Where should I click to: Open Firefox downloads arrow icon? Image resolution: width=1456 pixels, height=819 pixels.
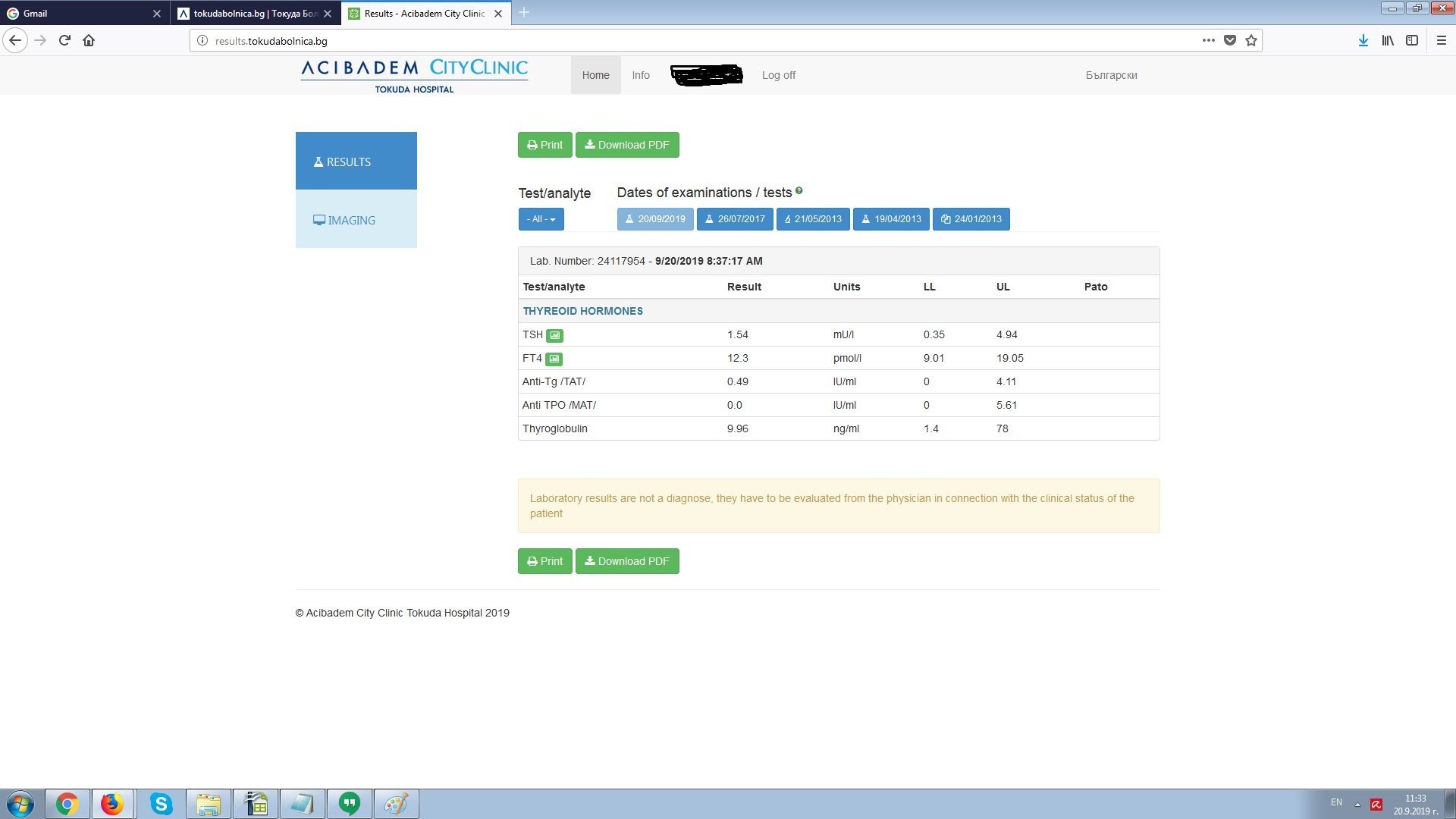coord(1363,41)
